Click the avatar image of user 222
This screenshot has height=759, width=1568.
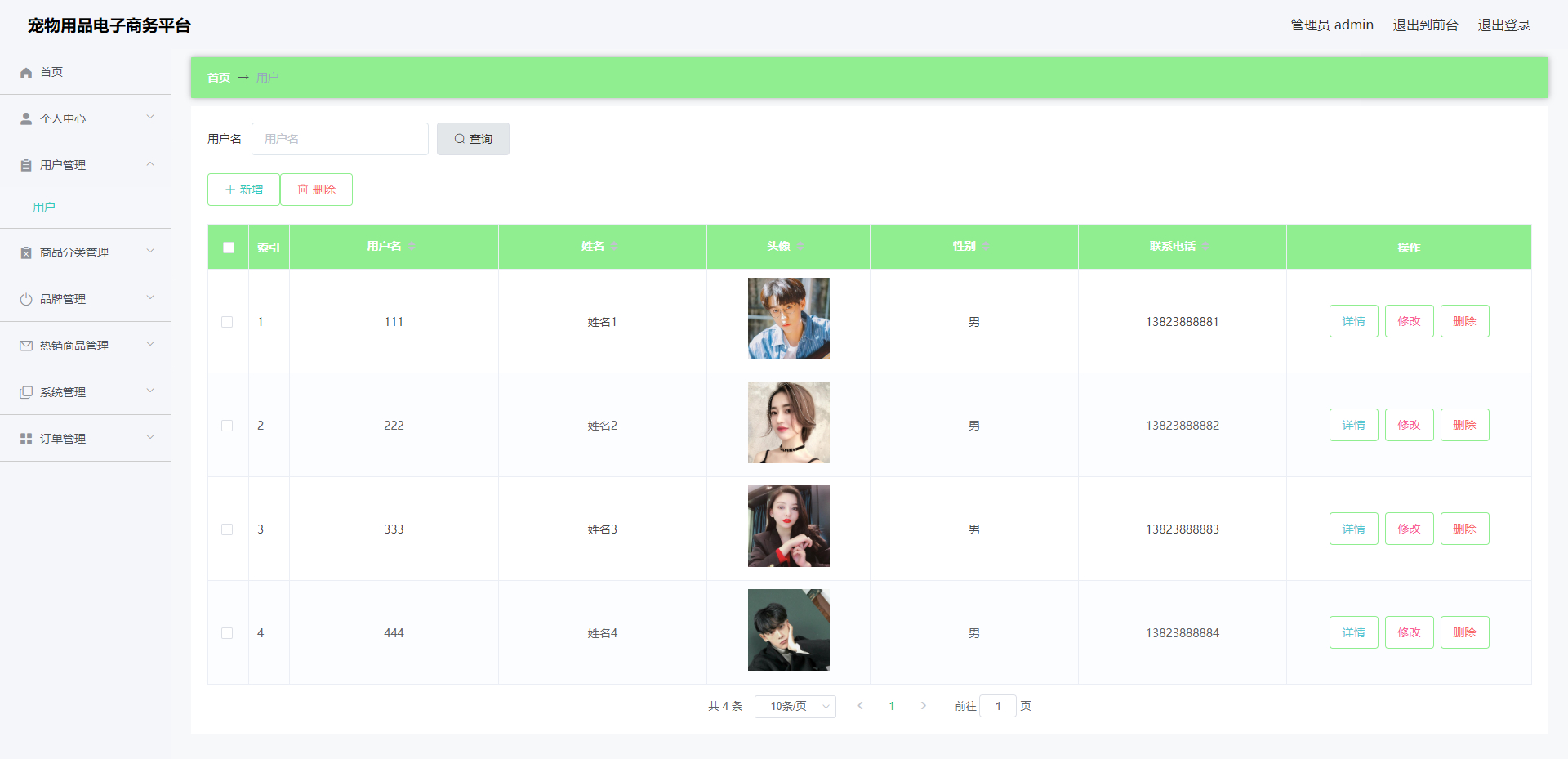[x=789, y=422]
